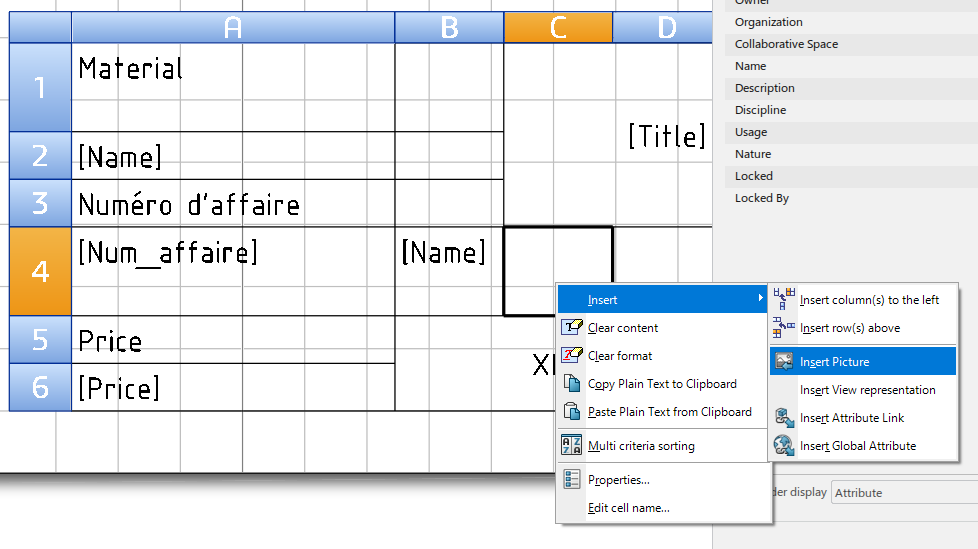Click the Insert Attribute Link icon
Viewport: 978px width, 549px height.
click(x=784, y=417)
